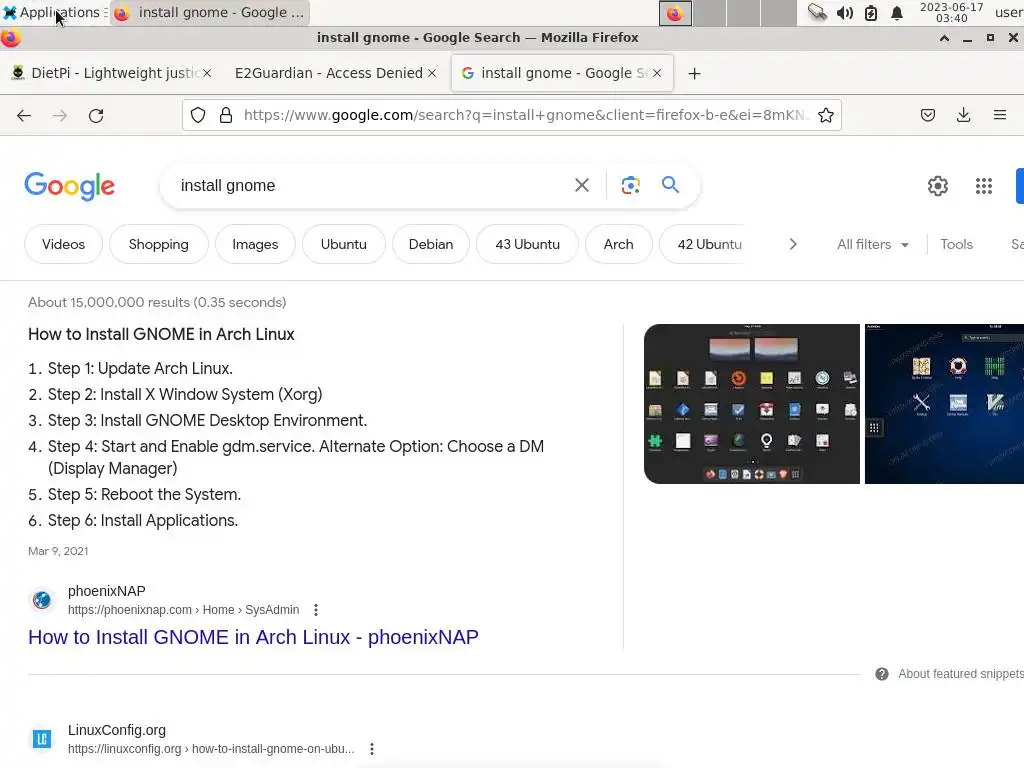View site security lock info
The image size is (1024, 768).
[226, 116]
